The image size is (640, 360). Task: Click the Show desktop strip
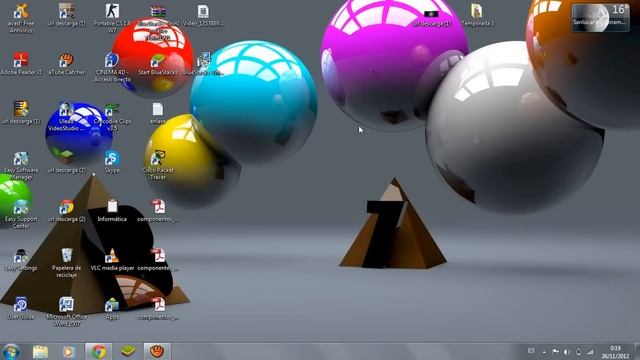637,351
